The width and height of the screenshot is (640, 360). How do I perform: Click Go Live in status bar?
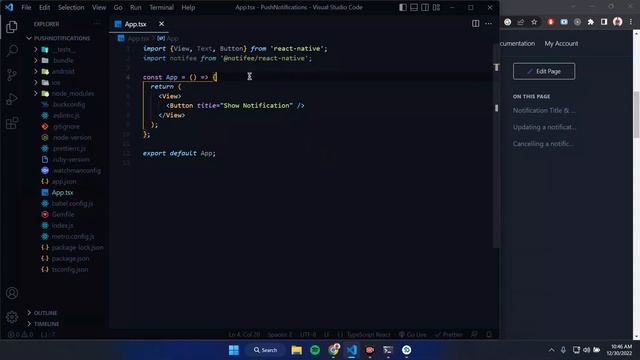coord(413,335)
